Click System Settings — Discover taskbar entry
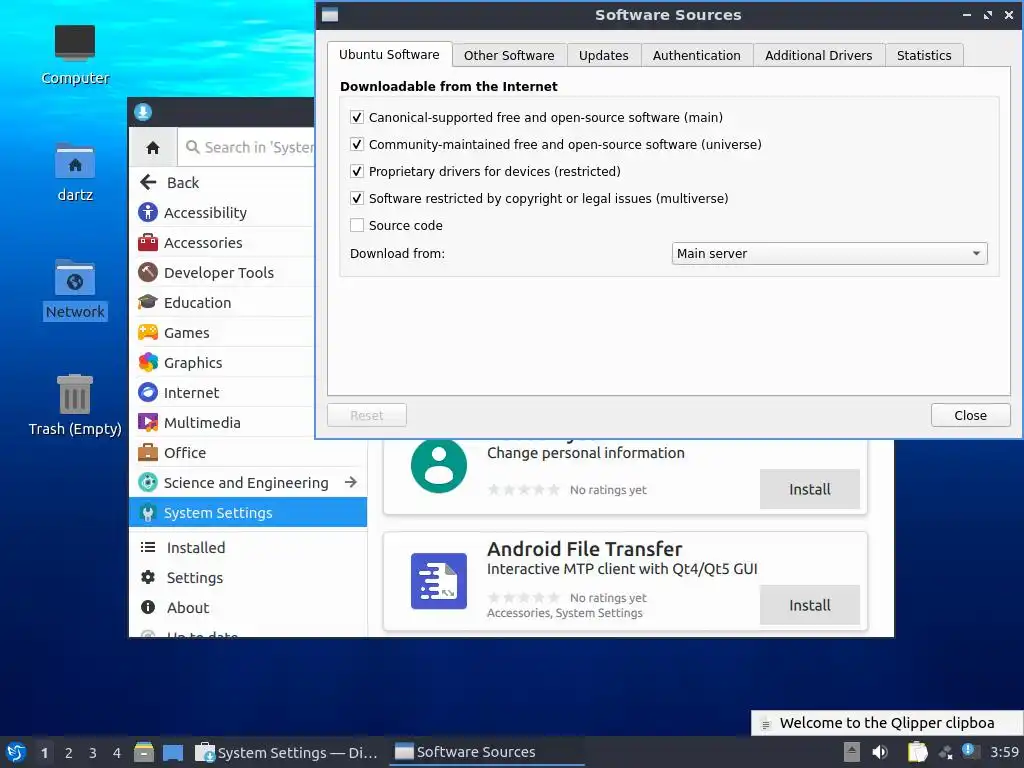The width and height of the screenshot is (1024, 768). [x=287, y=752]
